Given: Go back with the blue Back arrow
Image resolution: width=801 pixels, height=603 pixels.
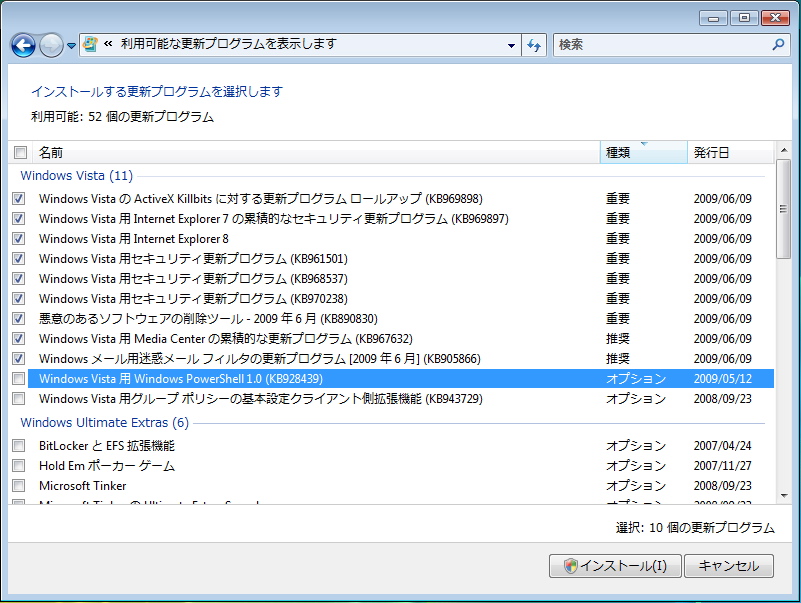Looking at the screenshot, I should (23, 45).
